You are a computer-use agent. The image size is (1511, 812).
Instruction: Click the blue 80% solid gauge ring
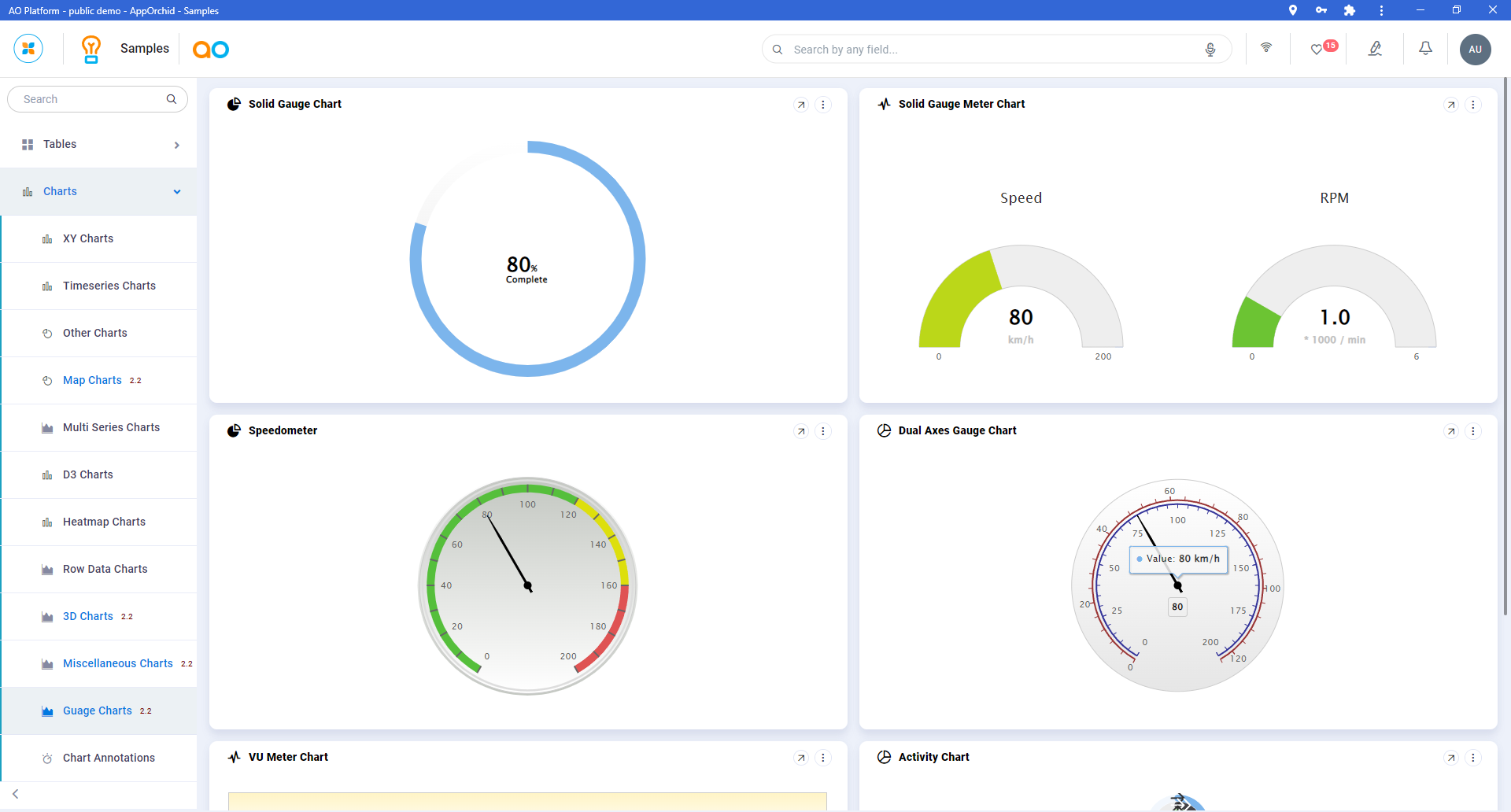tap(639, 260)
